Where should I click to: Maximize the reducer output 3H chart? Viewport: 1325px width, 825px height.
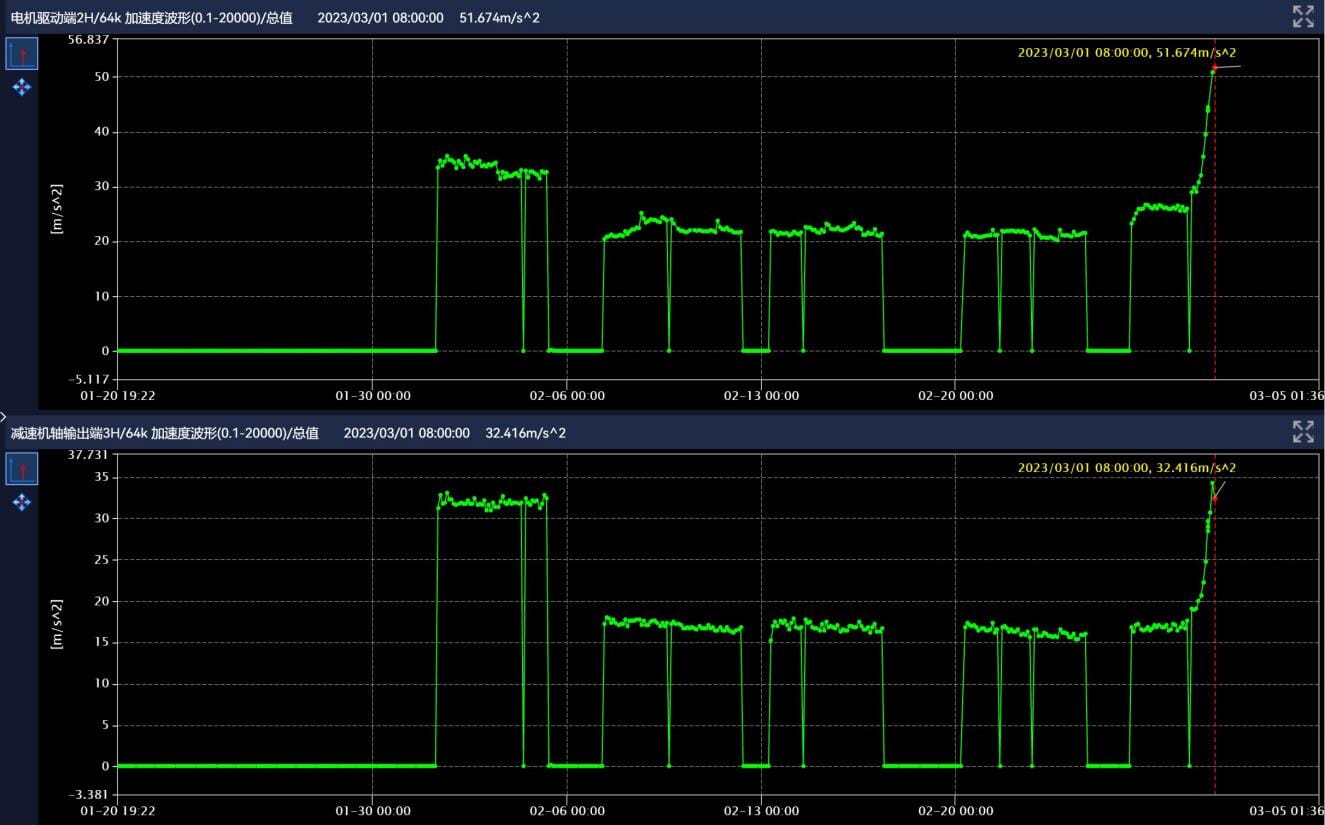pos(1302,432)
